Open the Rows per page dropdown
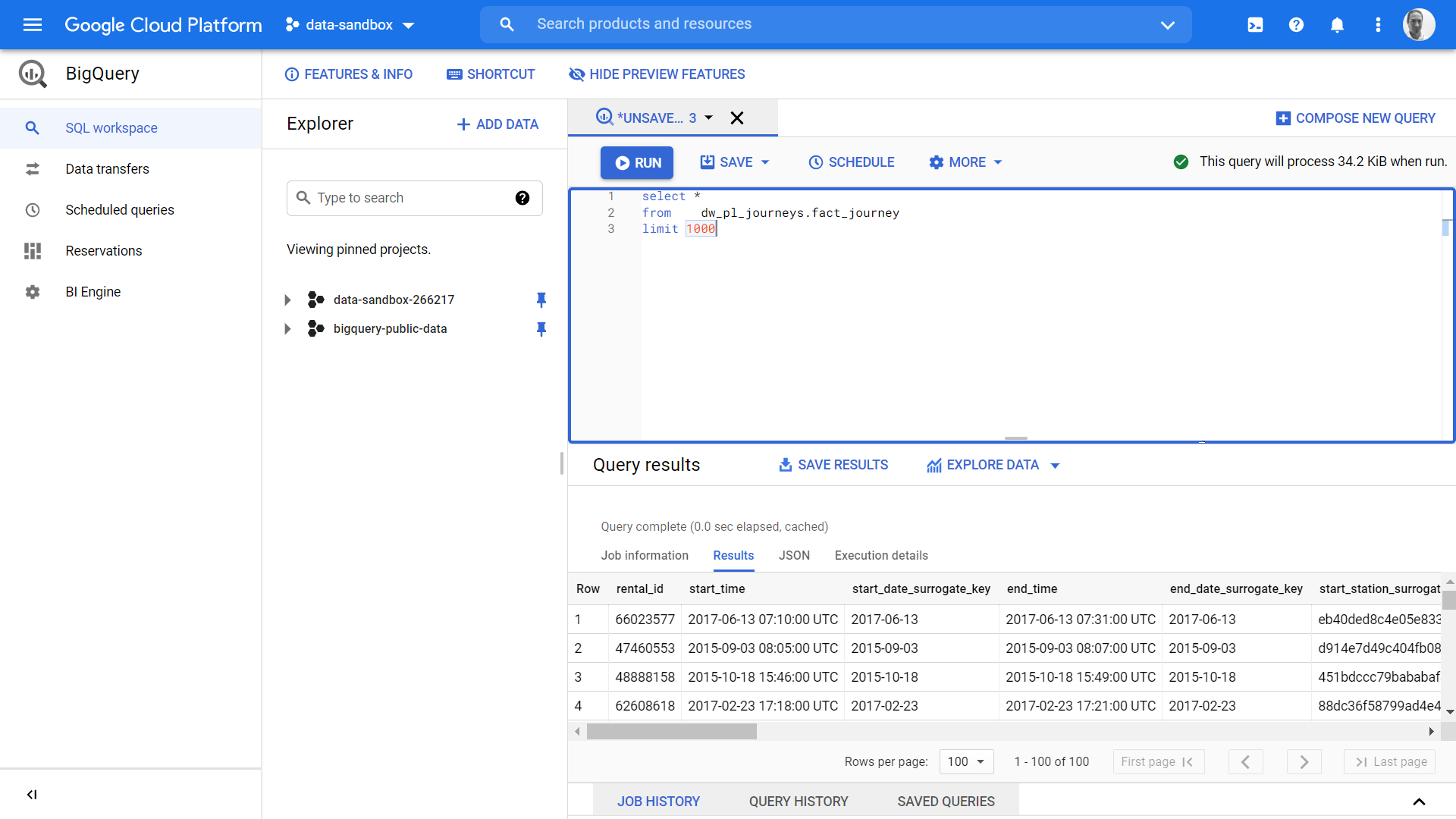1456x819 pixels. (x=966, y=761)
